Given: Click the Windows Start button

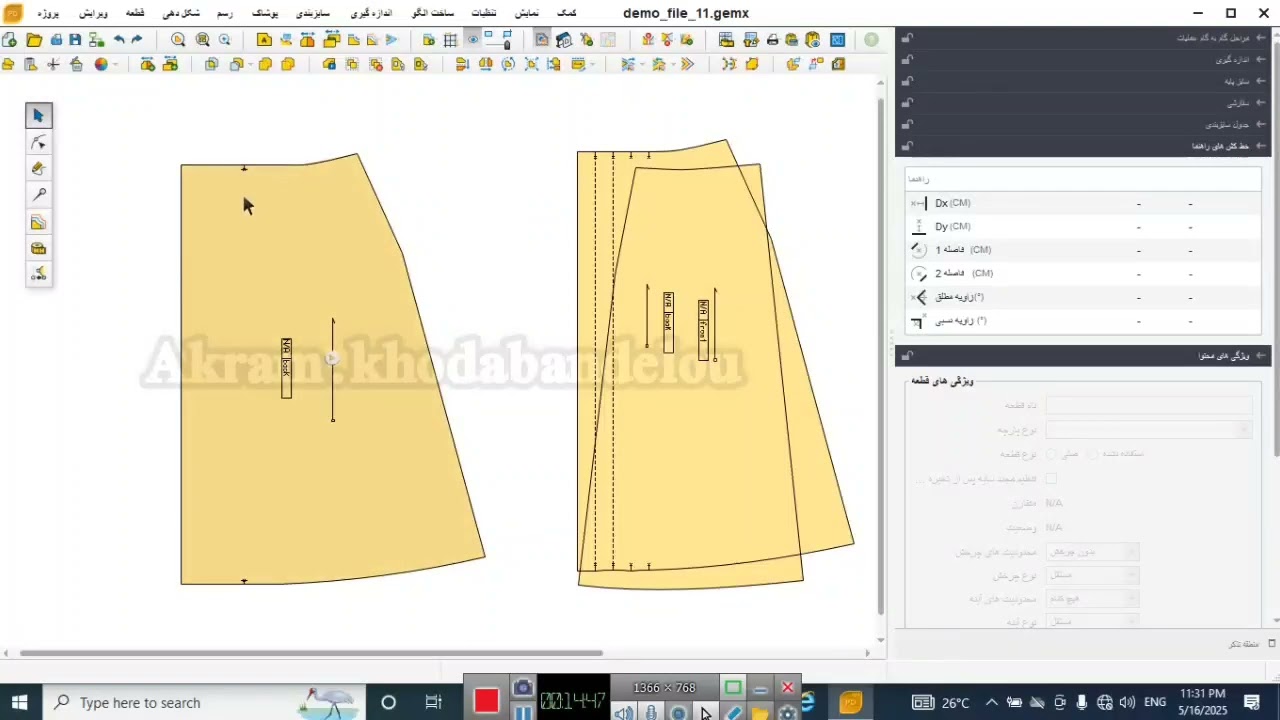Looking at the screenshot, I should (x=19, y=702).
